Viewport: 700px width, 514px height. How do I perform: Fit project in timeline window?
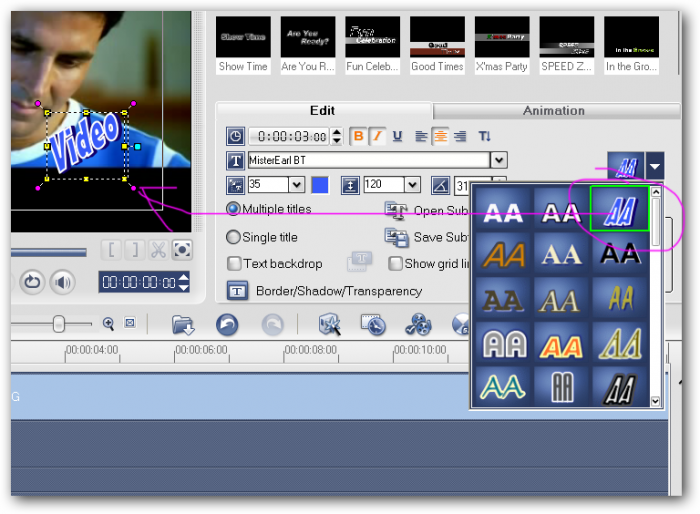coord(130,322)
